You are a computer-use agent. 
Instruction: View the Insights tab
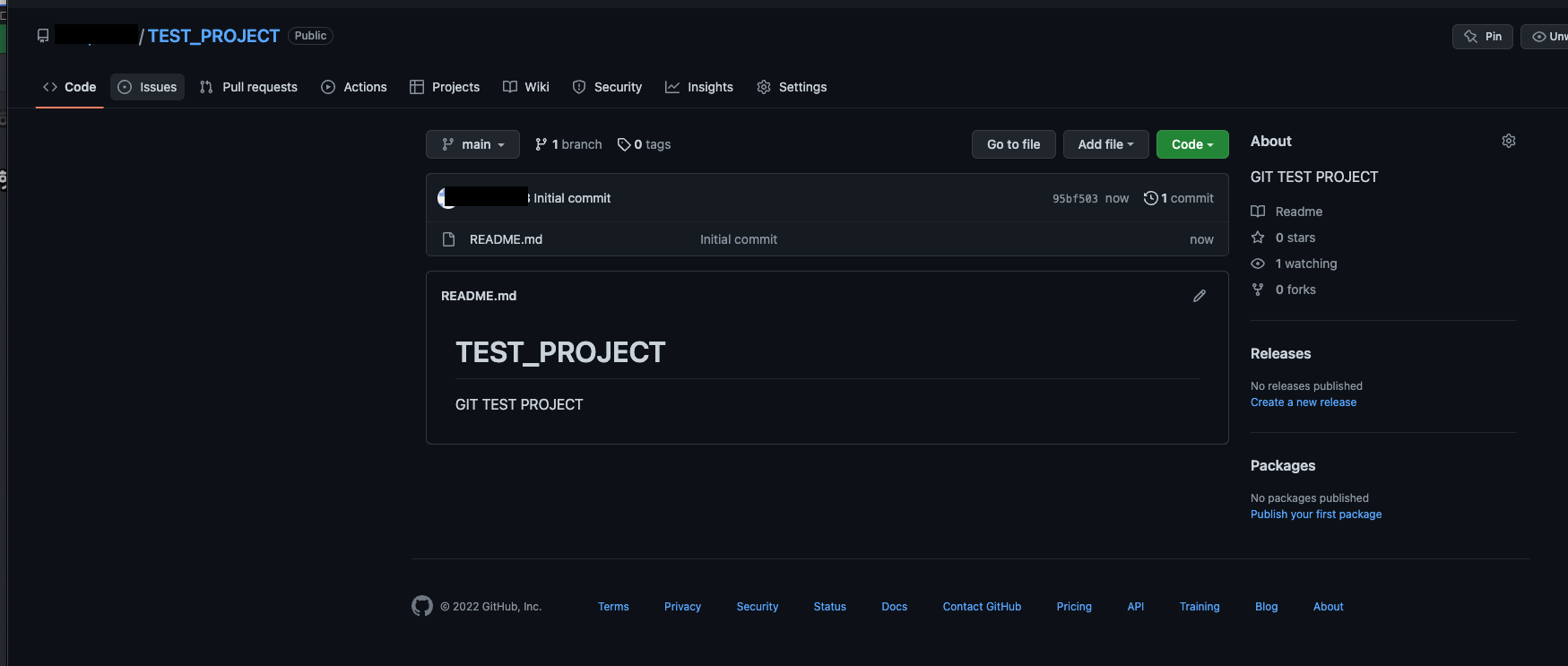[x=699, y=87]
